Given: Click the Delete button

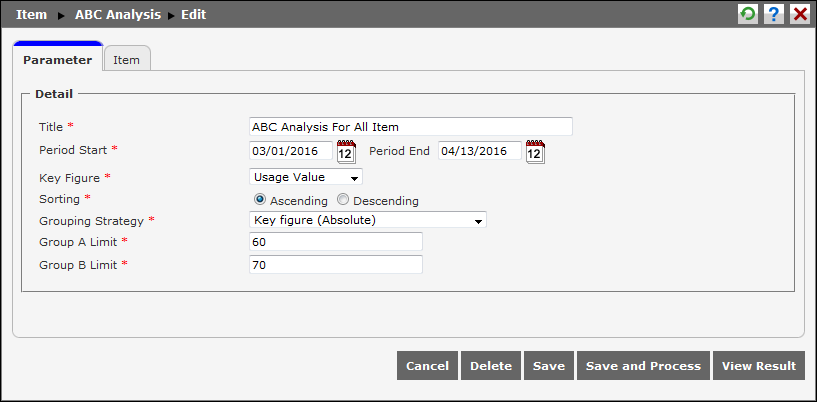Looking at the screenshot, I should tap(491, 366).
